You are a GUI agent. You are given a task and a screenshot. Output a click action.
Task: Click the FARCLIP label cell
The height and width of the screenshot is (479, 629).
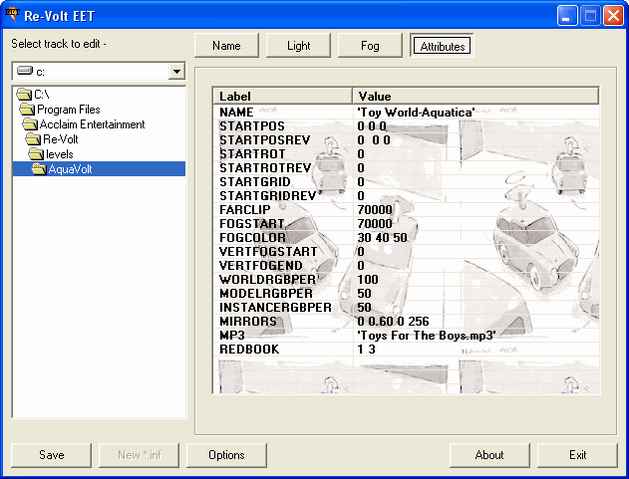click(x=283, y=209)
